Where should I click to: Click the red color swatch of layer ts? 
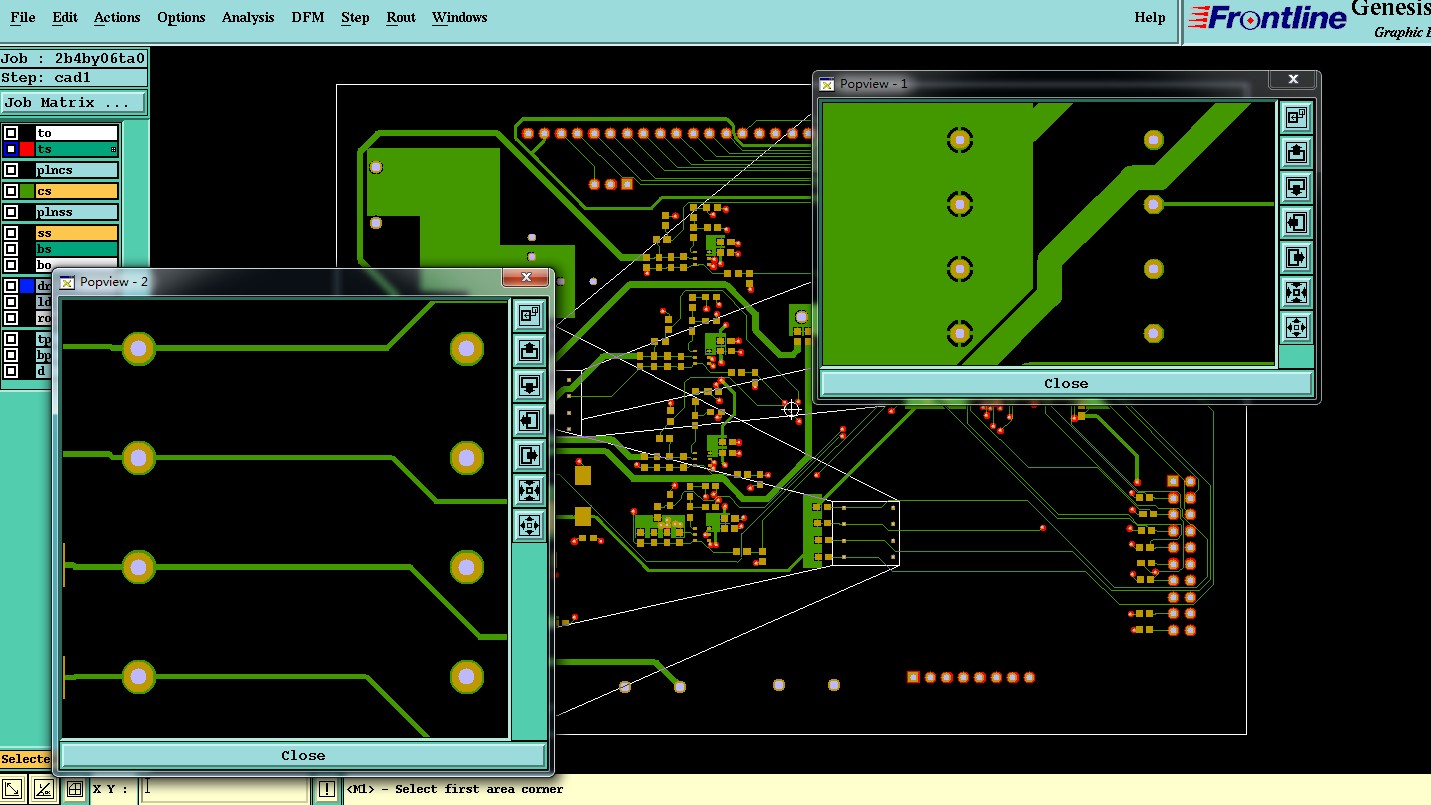point(27,149)
